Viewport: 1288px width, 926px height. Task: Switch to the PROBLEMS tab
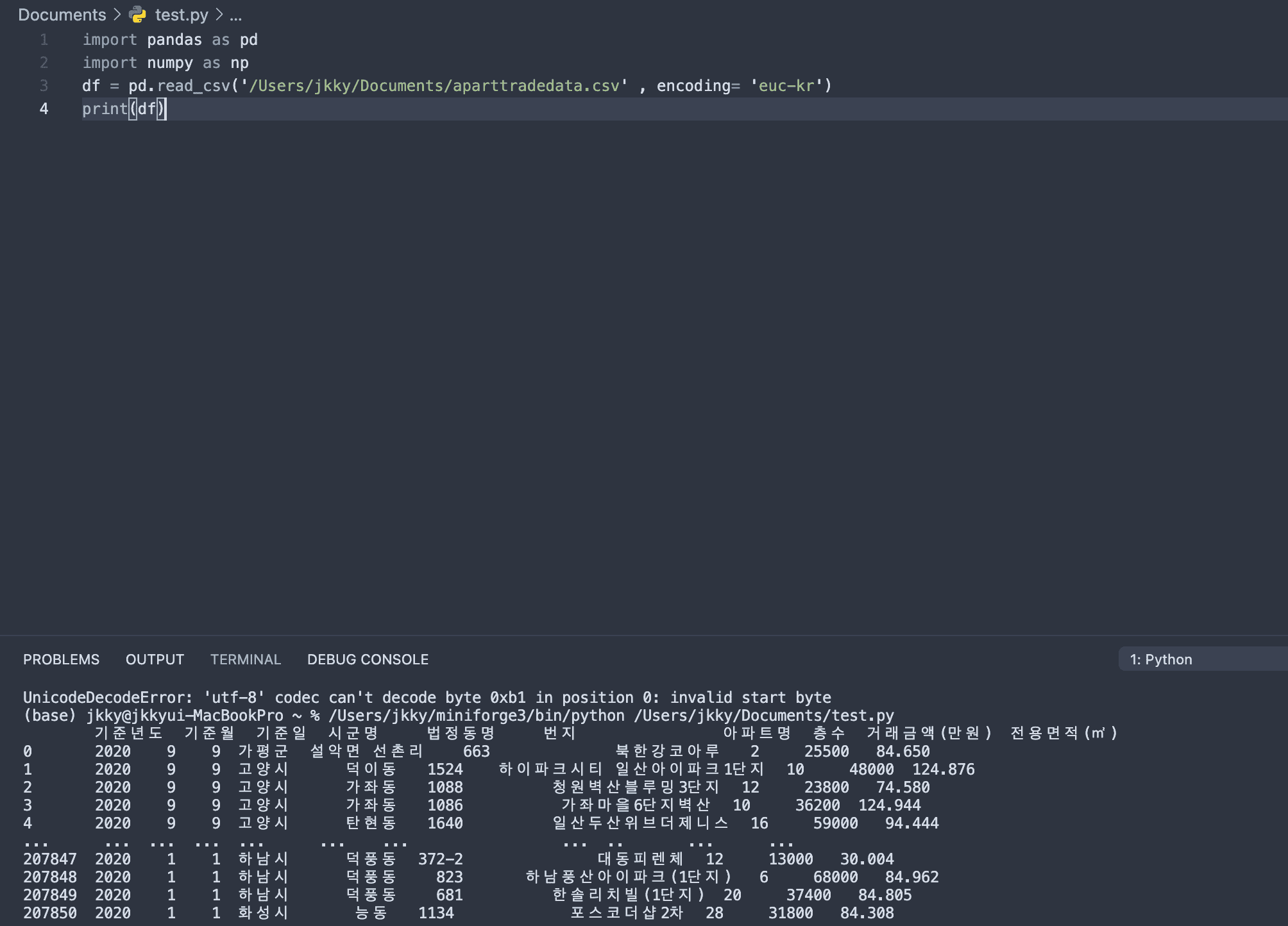(x=61, y=659)
